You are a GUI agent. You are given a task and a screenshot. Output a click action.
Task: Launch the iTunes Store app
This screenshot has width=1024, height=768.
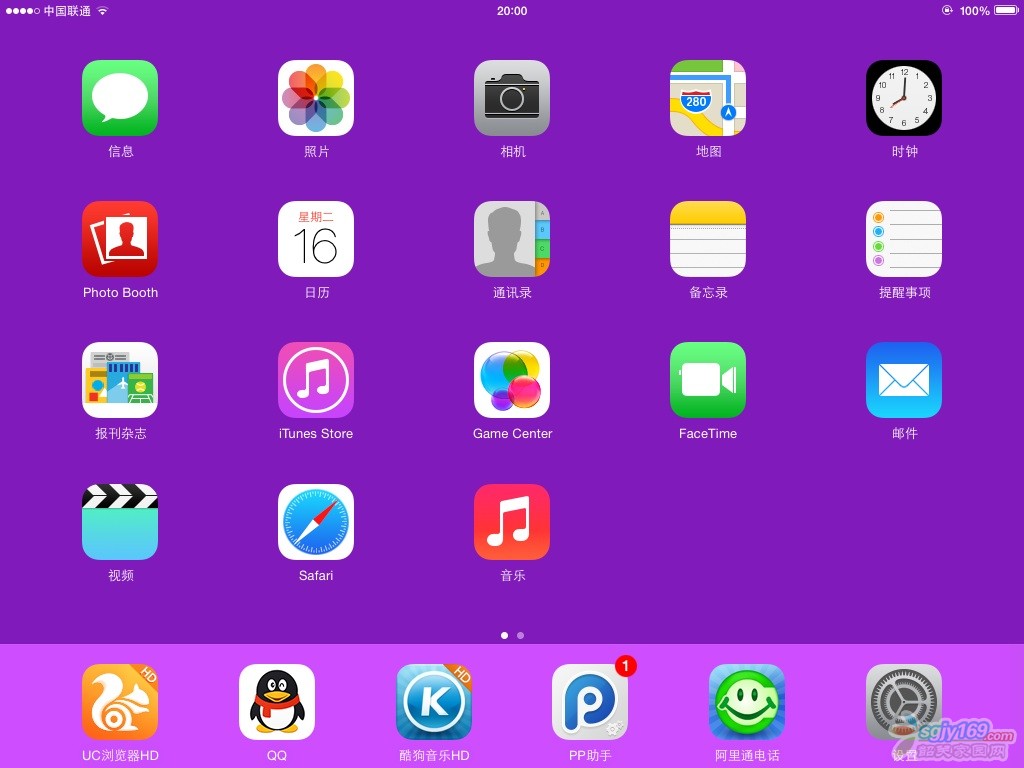pos(316,380)
